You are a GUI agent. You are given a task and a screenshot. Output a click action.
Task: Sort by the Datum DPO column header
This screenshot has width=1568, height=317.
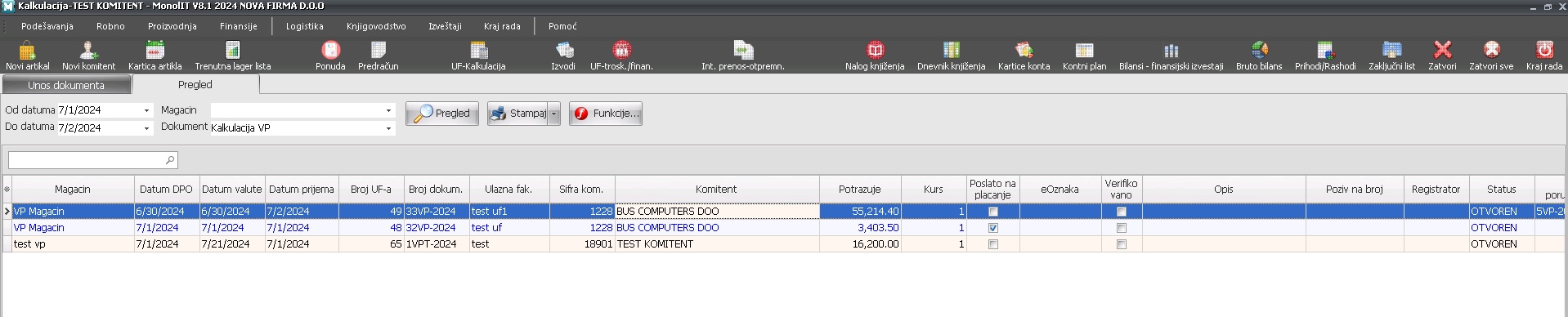pos(166,190)
